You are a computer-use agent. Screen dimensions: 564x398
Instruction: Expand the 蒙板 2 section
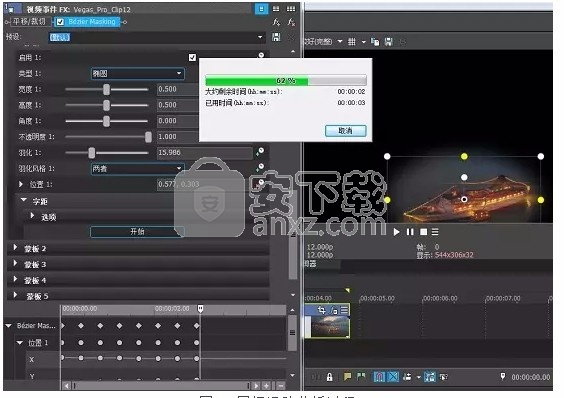(x=15, y=248)
